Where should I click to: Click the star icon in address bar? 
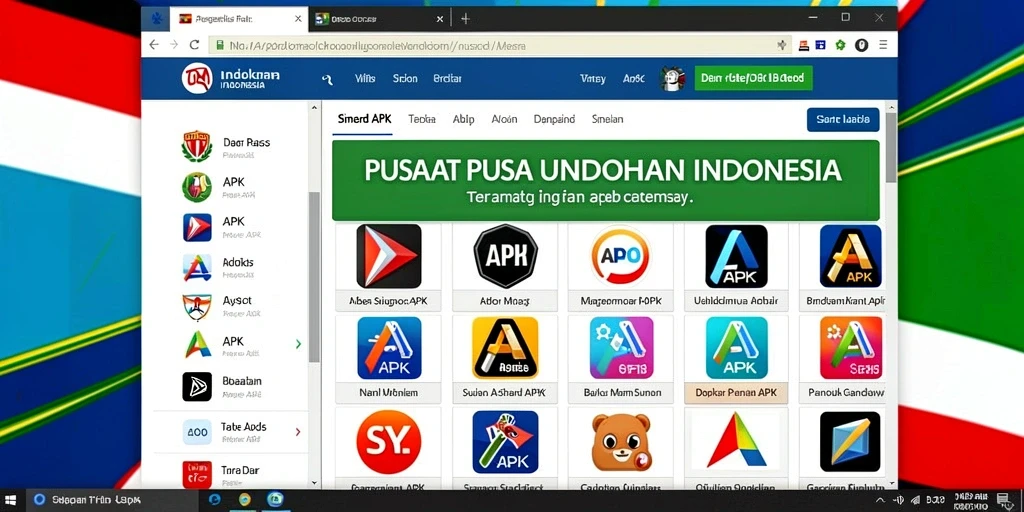781,45
